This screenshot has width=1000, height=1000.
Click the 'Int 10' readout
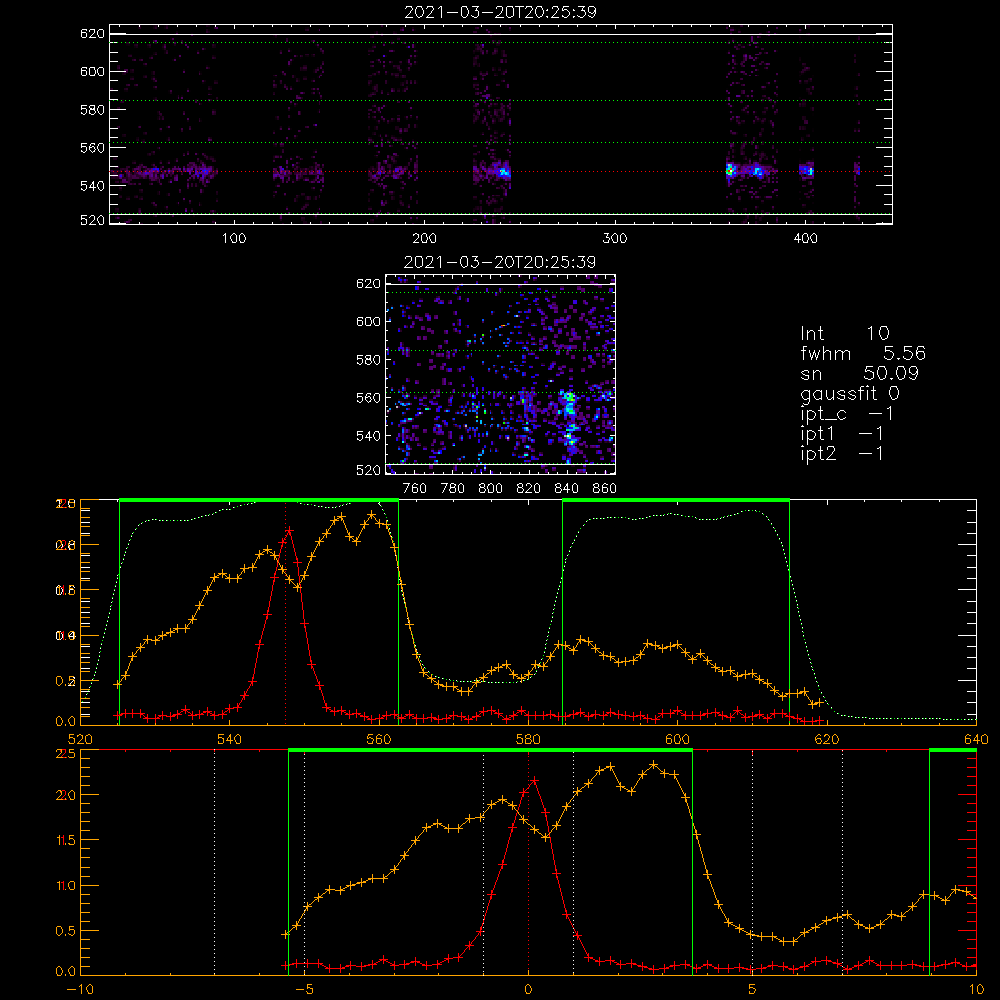[x=844, y=334]
